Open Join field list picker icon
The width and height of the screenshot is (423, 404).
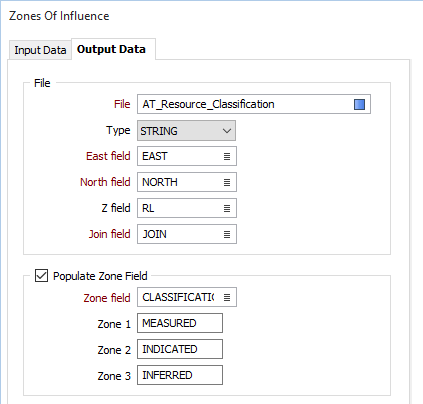coord(227,234)
